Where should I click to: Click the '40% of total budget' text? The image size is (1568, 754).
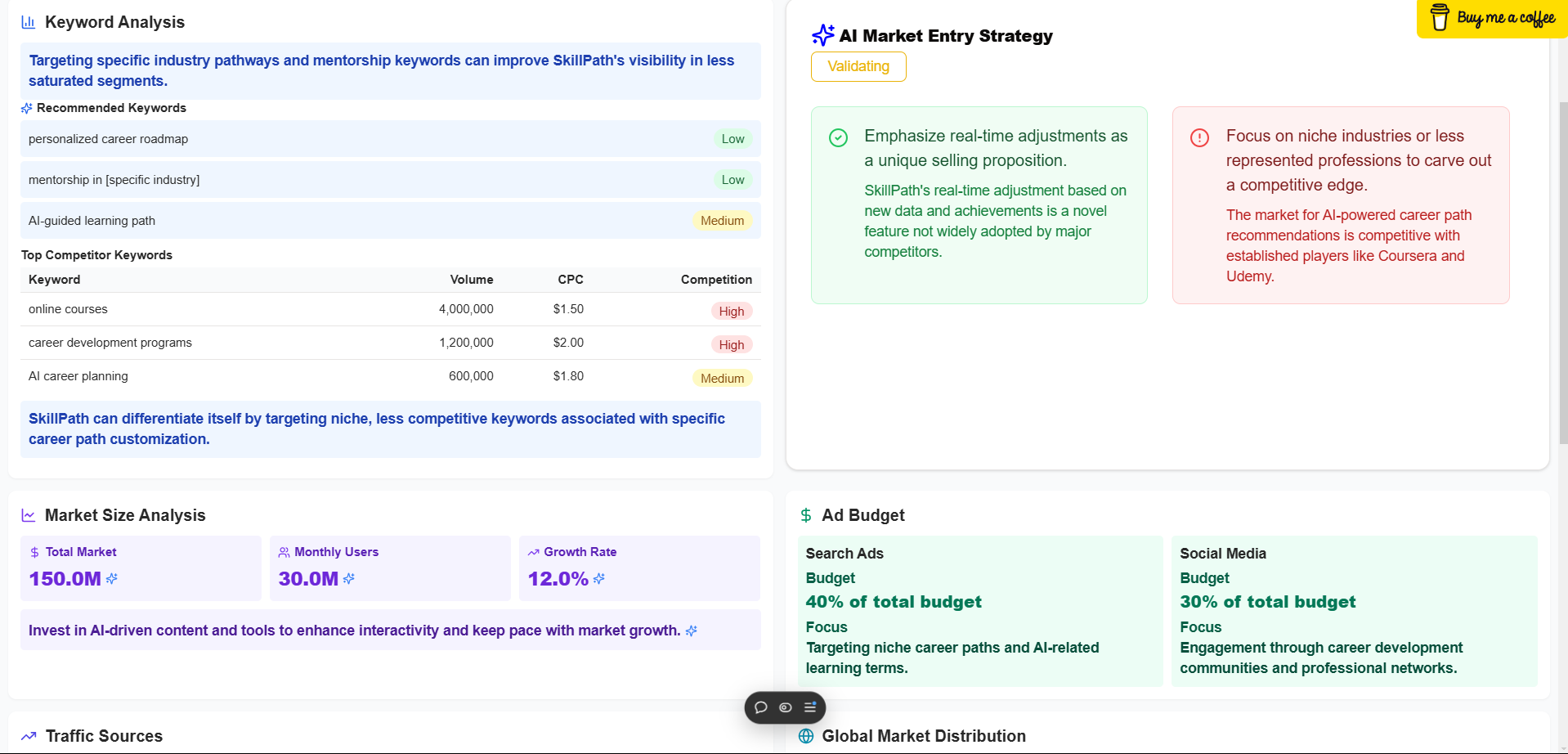coord(894,602)
